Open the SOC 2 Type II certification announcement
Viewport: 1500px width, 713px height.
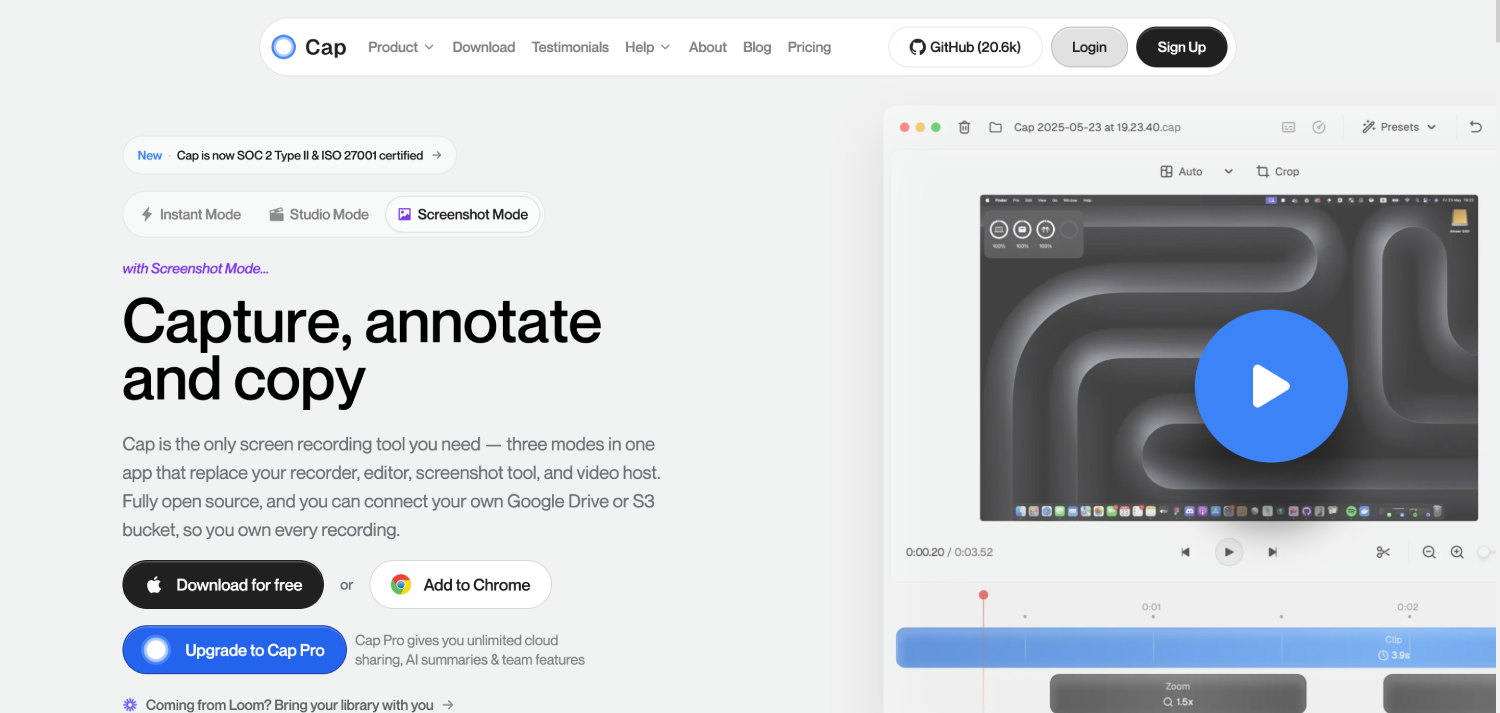(289, 155)
